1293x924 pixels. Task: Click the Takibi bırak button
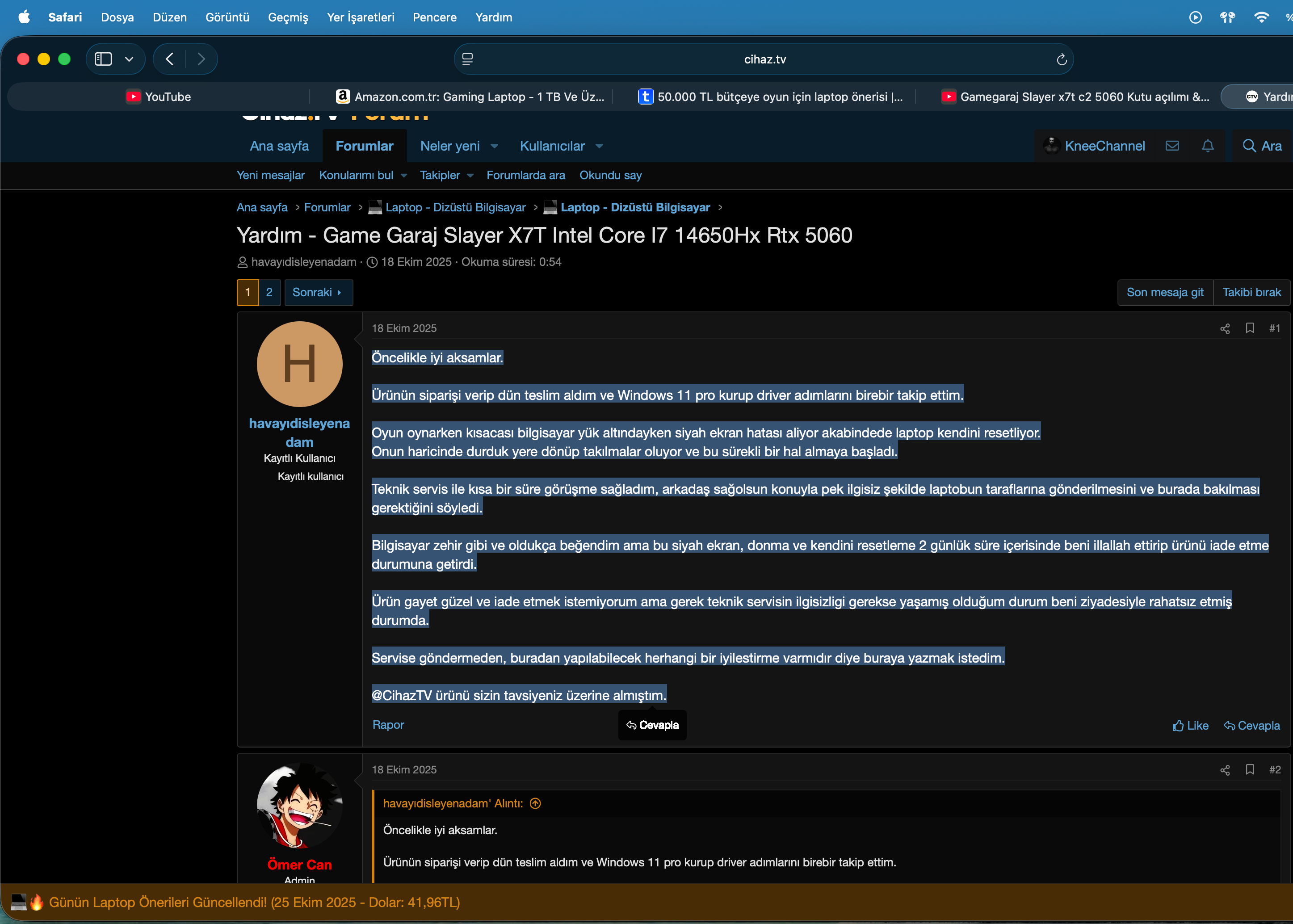coord(1251,293)
